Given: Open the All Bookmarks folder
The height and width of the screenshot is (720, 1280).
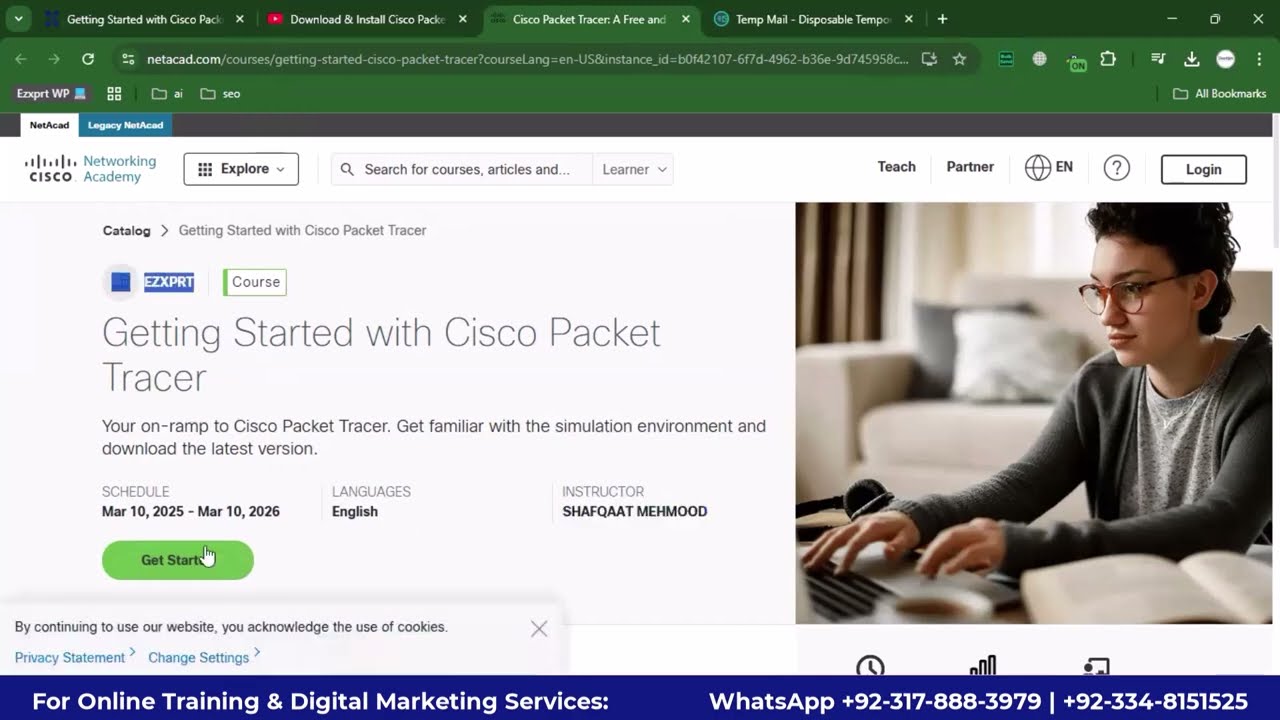Looking at the screenshot, I should pos(1219,93).
